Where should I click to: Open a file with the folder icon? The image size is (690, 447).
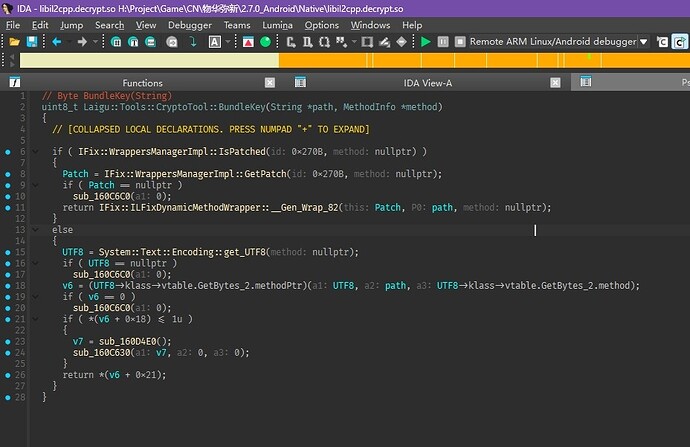coord(15,42)
